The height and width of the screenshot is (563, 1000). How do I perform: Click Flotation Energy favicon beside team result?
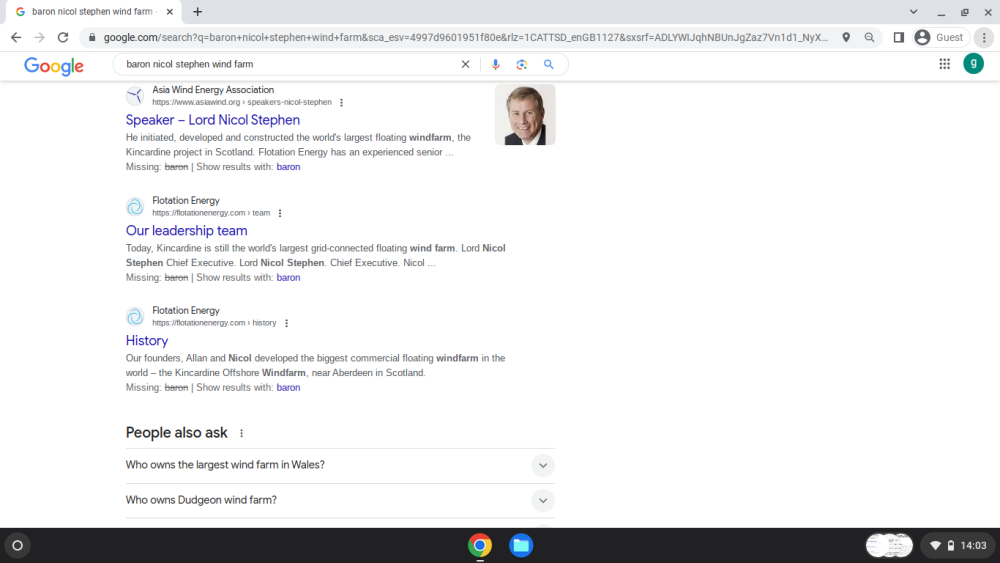(135, 207)
